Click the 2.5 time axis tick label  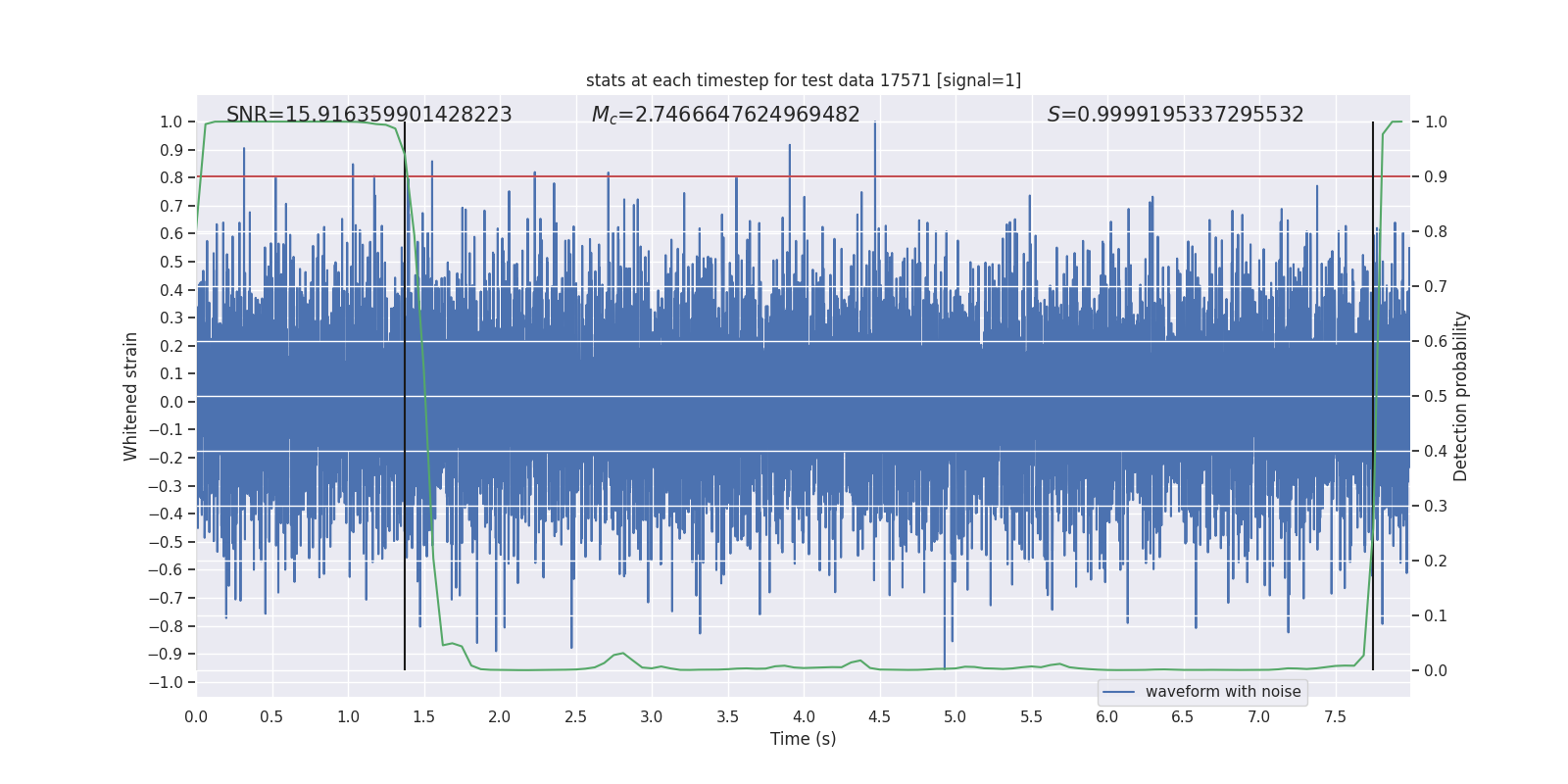[575, 716]
